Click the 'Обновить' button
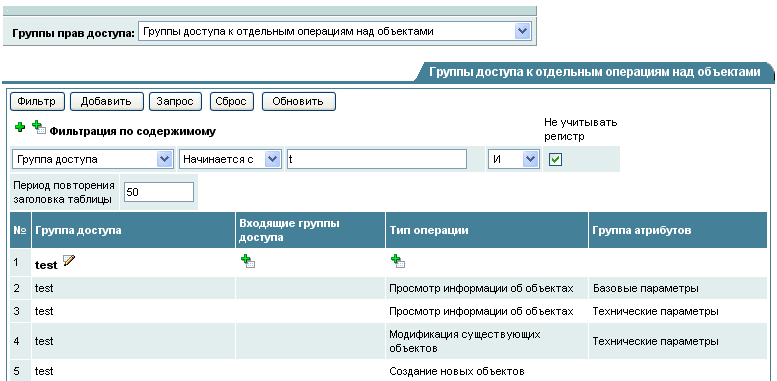 (x=298, y=102)
